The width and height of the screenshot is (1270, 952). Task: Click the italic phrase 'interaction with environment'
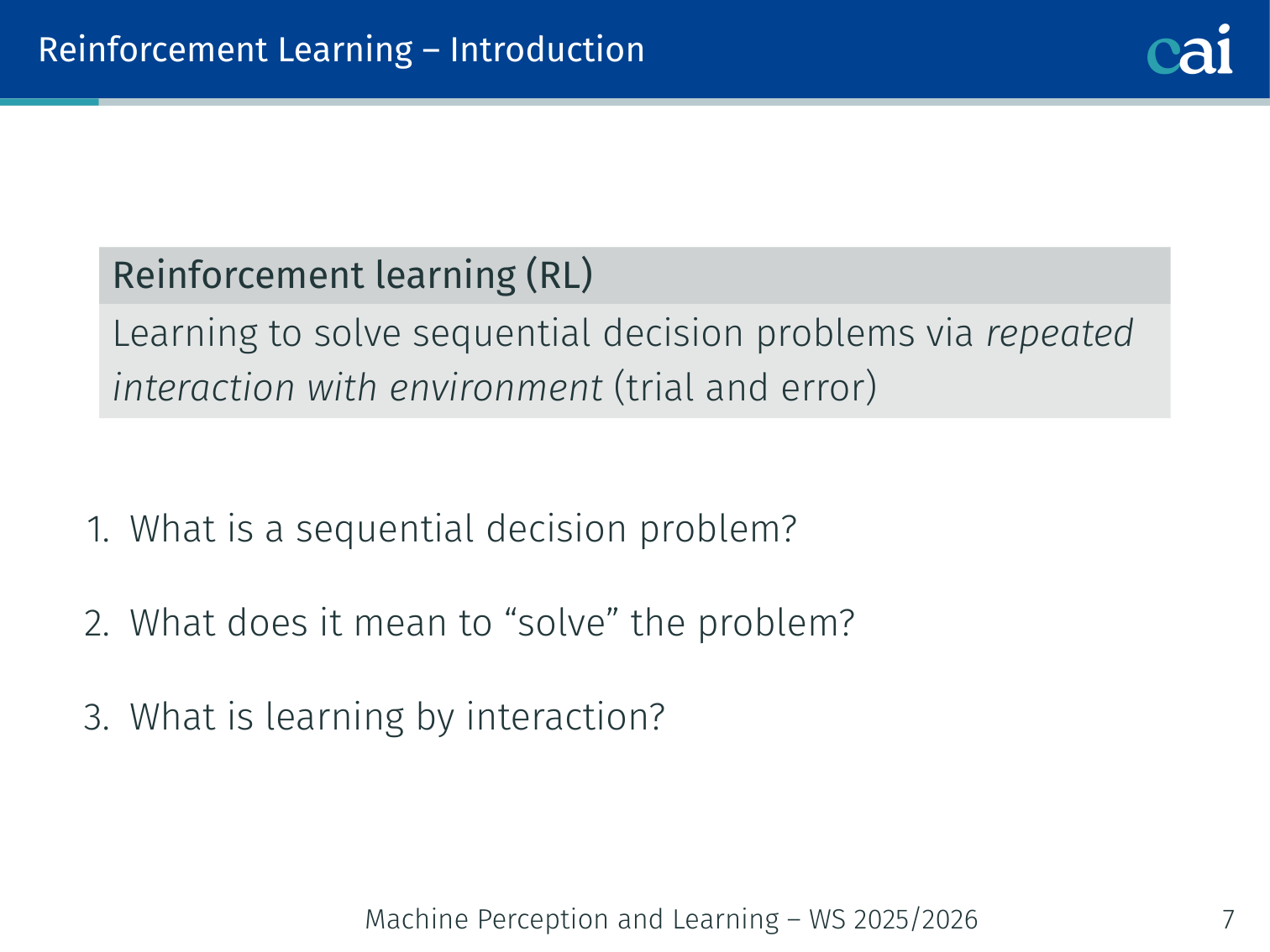click(358, 388)
